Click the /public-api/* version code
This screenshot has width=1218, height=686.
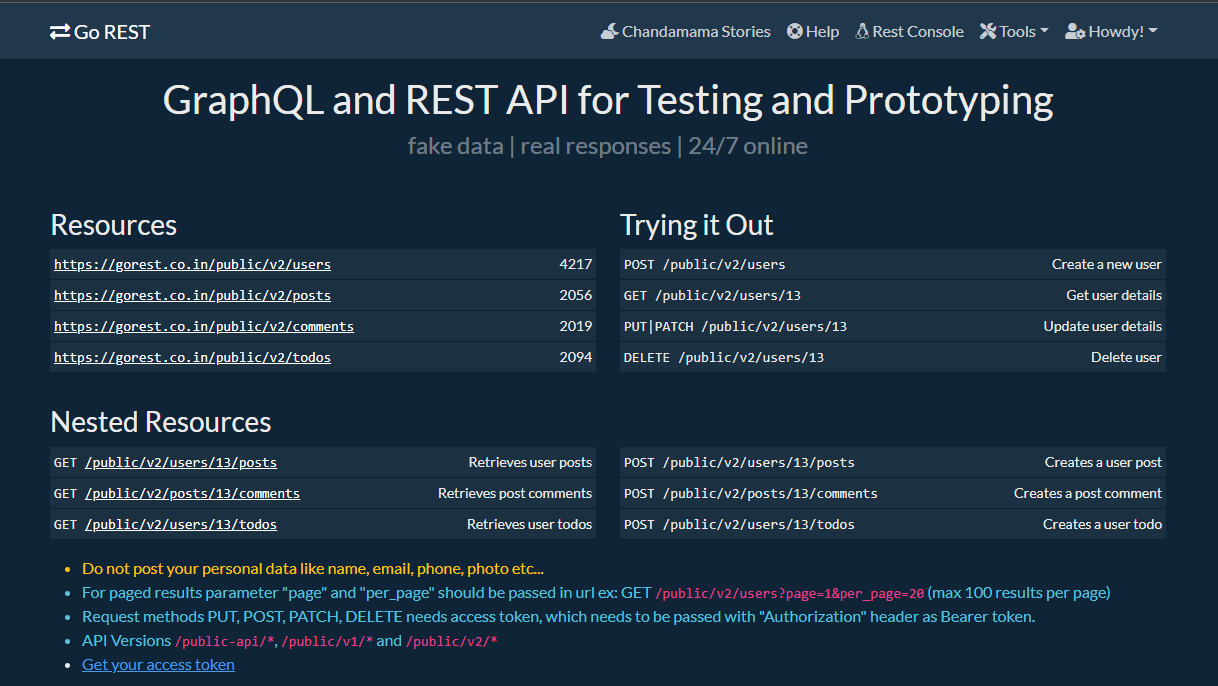pos(223,641)
